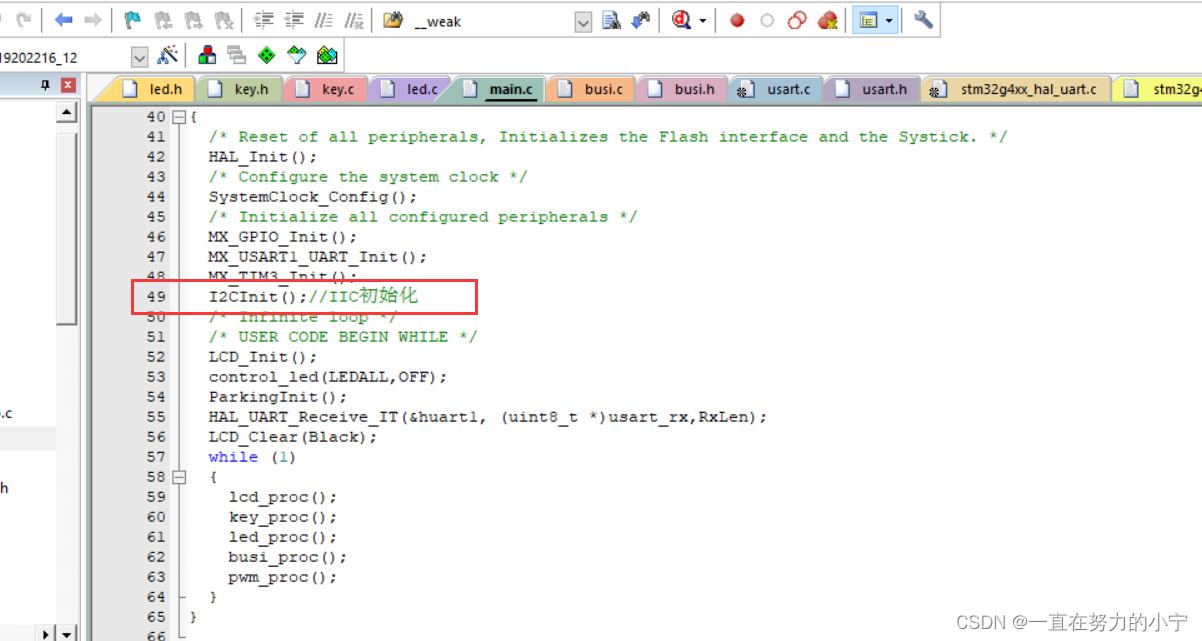Click the HAL_Init(); code line
1202x641 pixels.
[x=262, y=157]
